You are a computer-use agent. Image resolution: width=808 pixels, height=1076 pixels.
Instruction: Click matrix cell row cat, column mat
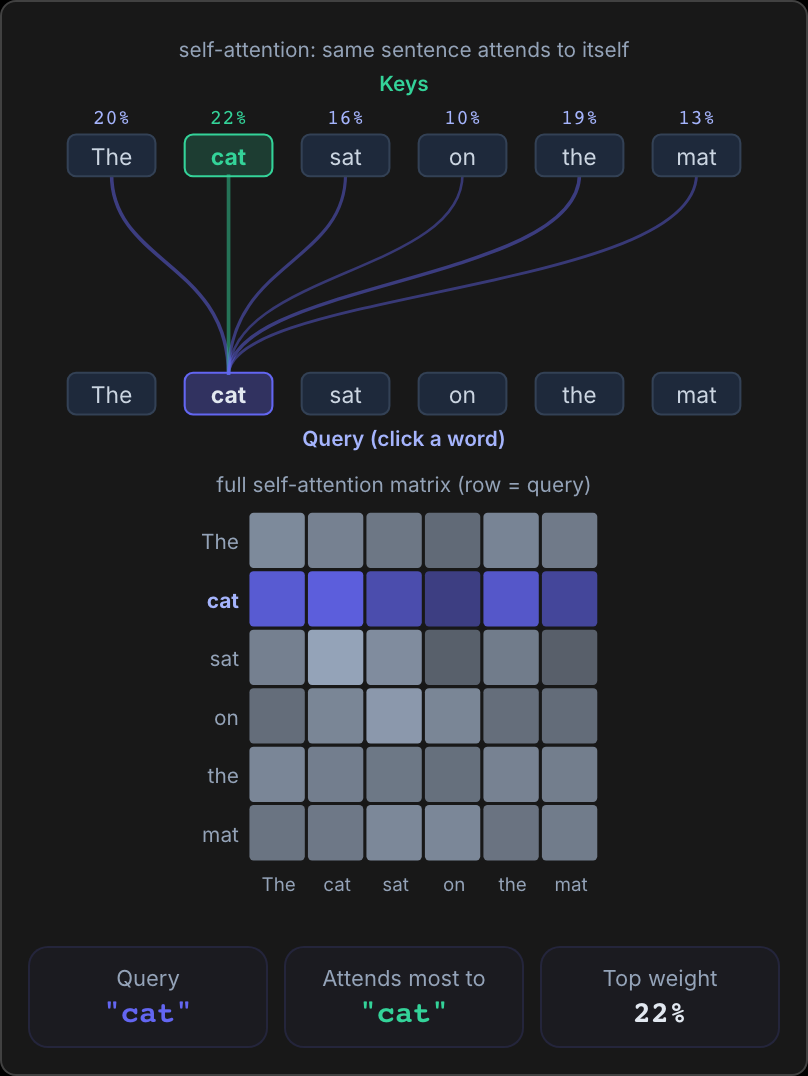point(570,599)
